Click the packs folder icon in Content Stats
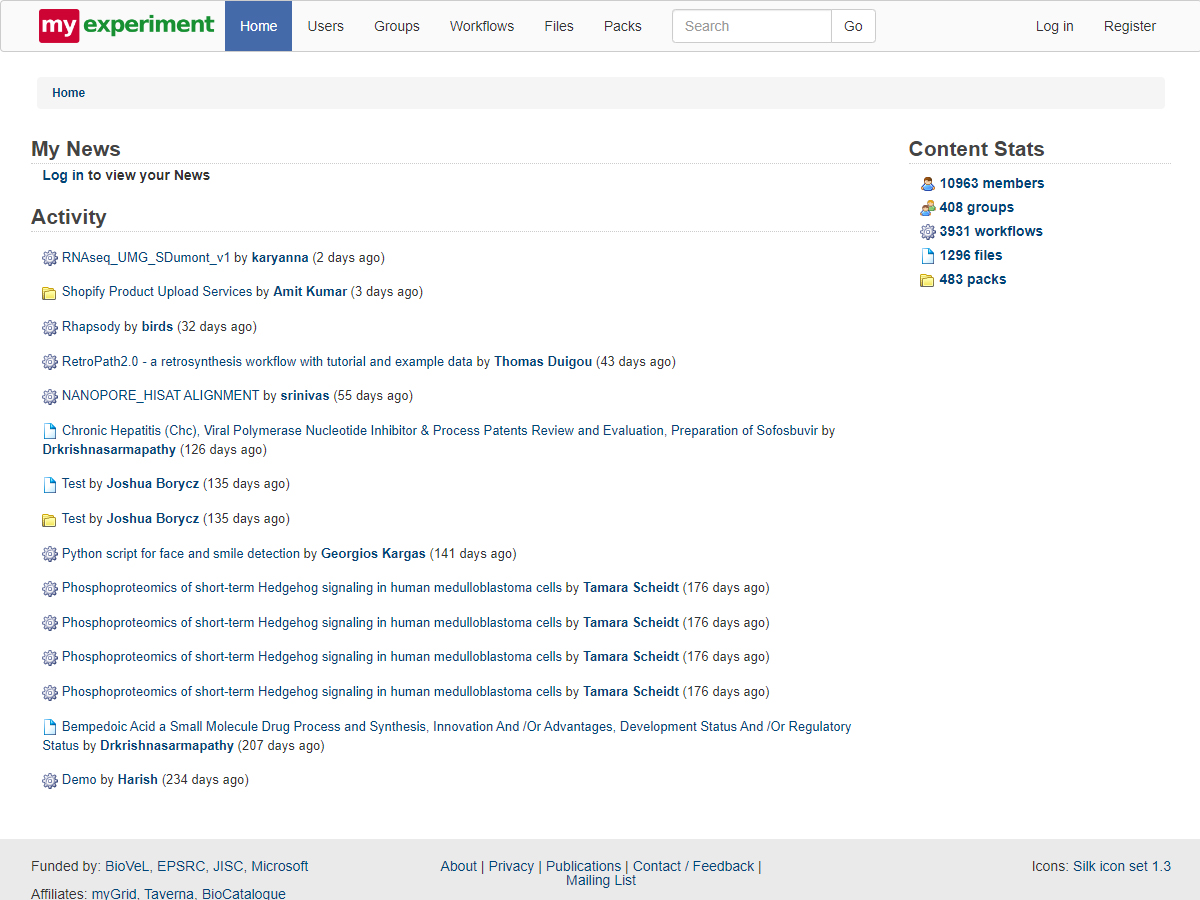Viewport: 1200px width, 900px height. 927,280
